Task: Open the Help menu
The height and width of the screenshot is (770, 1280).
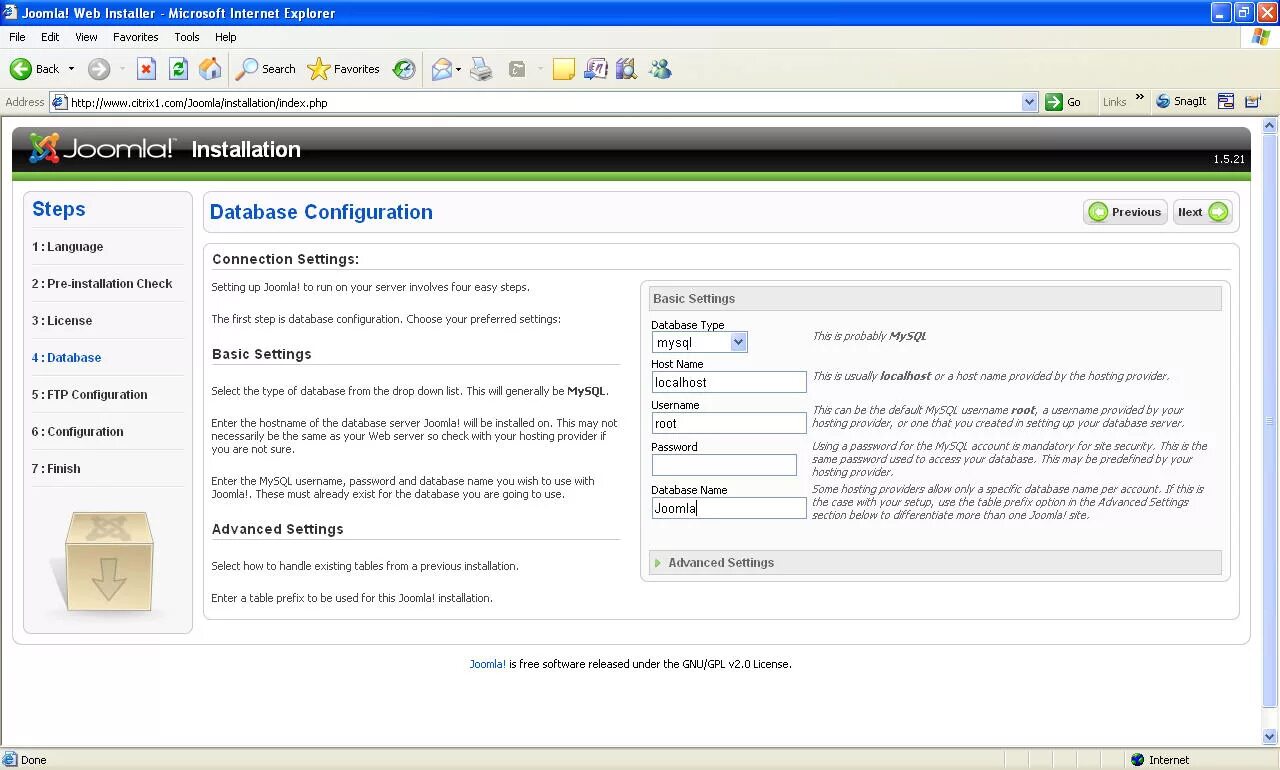Action: pos(226,37)
